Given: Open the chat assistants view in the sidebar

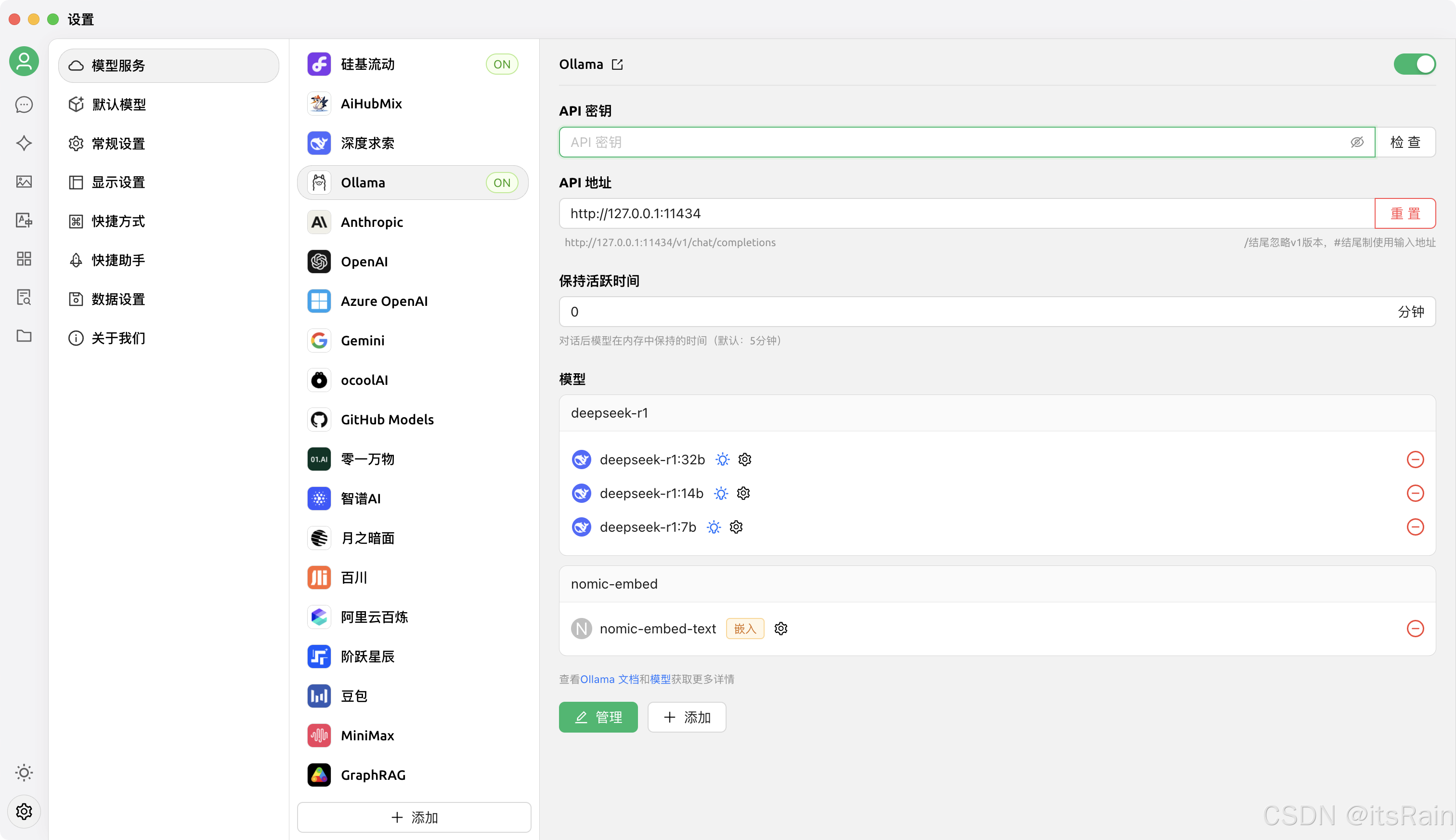Looking at the screenshot, I should [x=24, y=105].
